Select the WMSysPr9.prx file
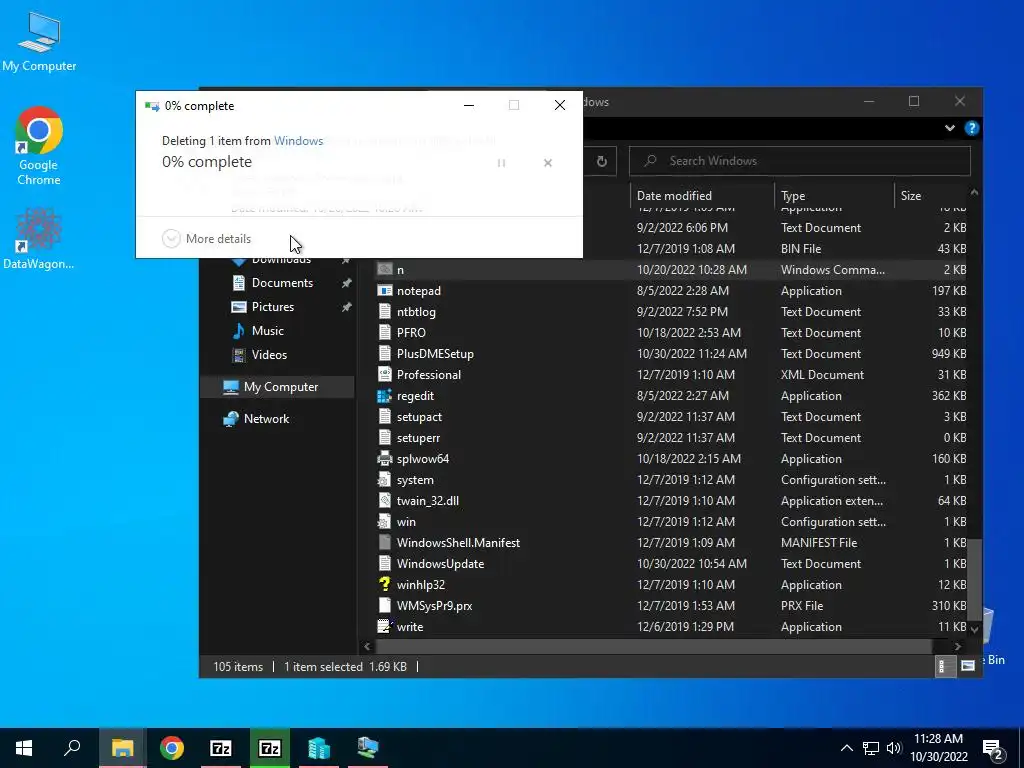1024x768 pixels. (670, 605)
